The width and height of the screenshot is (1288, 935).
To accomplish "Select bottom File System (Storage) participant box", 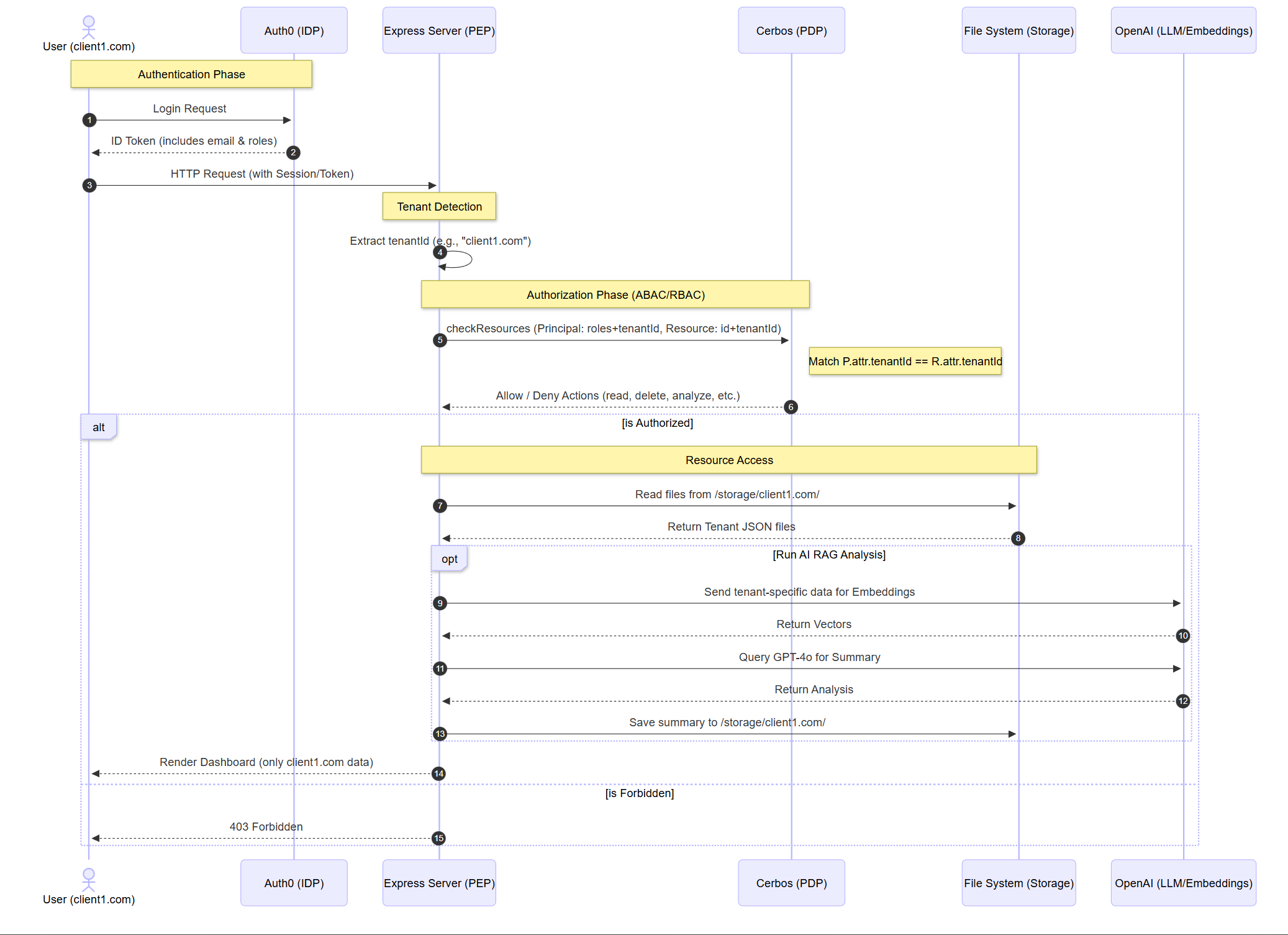I will [1018, 883].
